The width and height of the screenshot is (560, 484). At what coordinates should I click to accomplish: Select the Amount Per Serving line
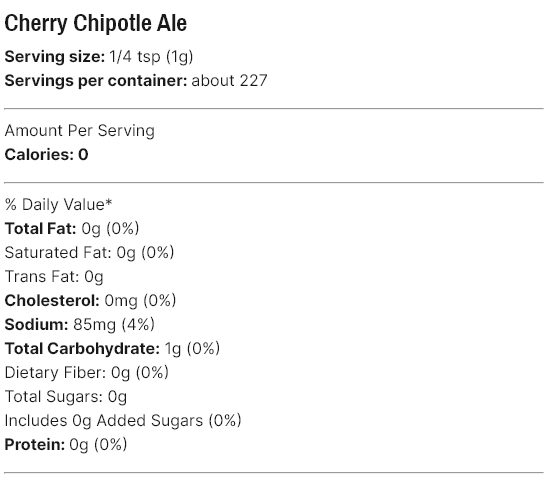79,131
